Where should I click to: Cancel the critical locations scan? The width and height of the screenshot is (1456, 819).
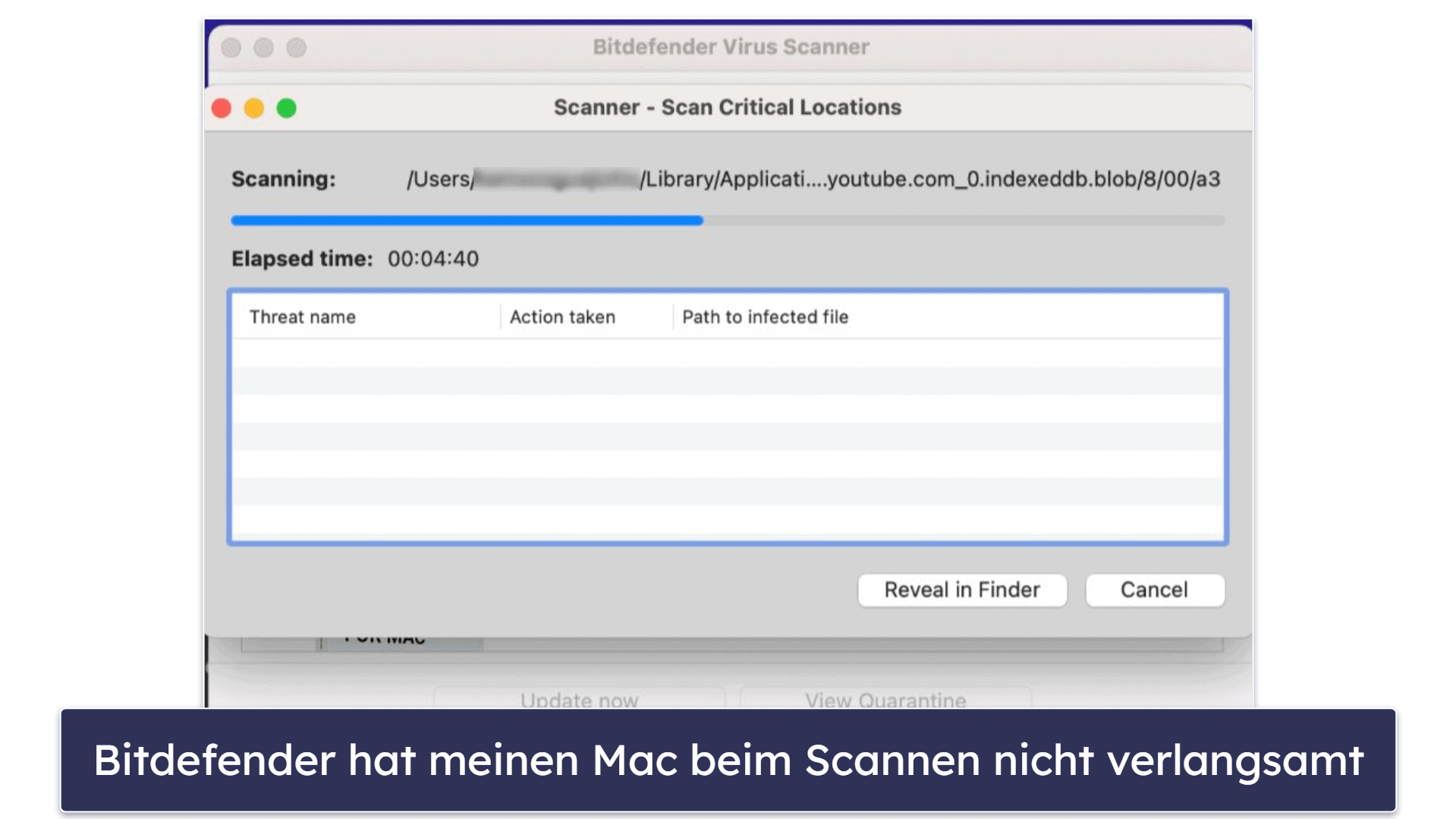pos(1154,590)
